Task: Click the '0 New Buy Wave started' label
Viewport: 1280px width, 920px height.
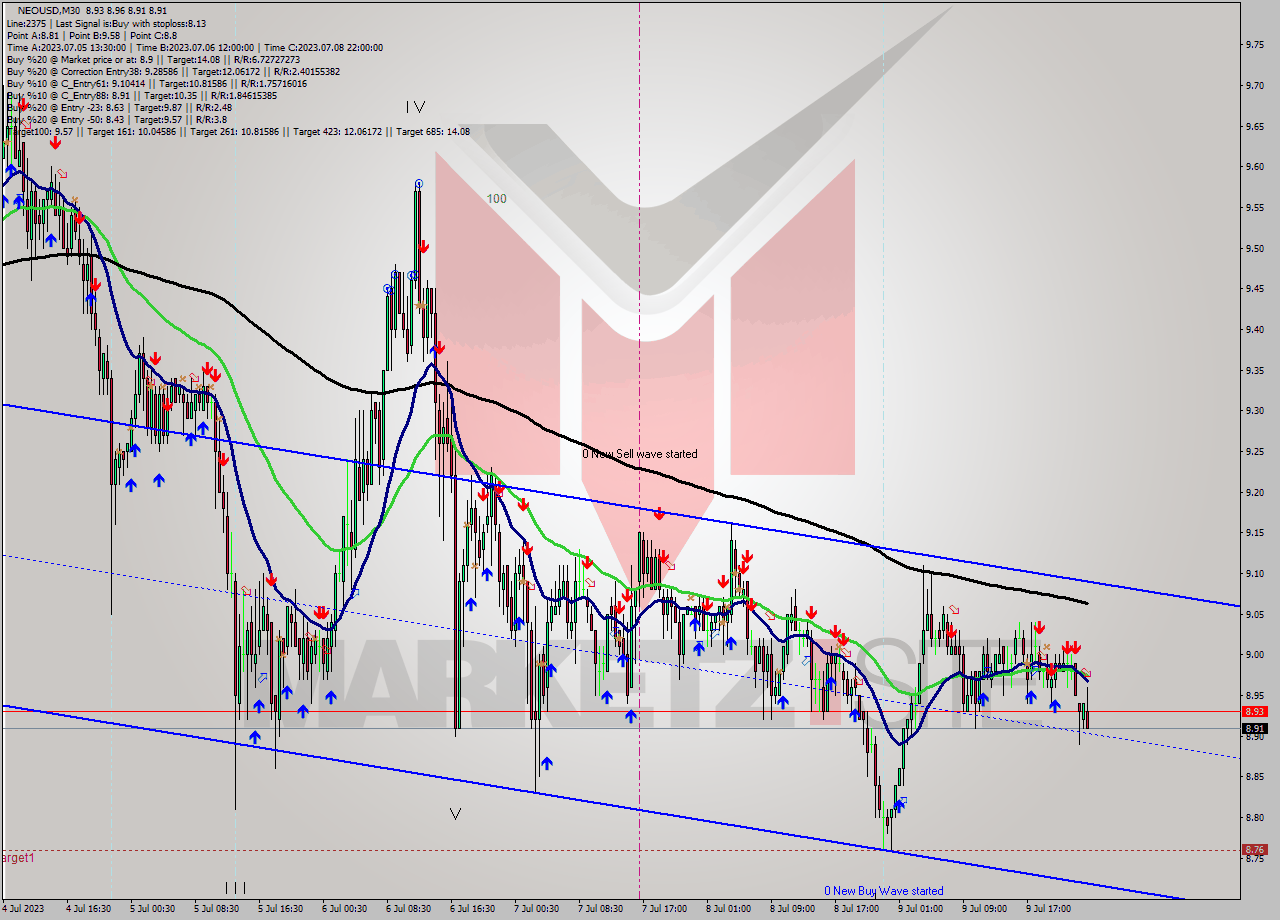Action: point(883,891)
